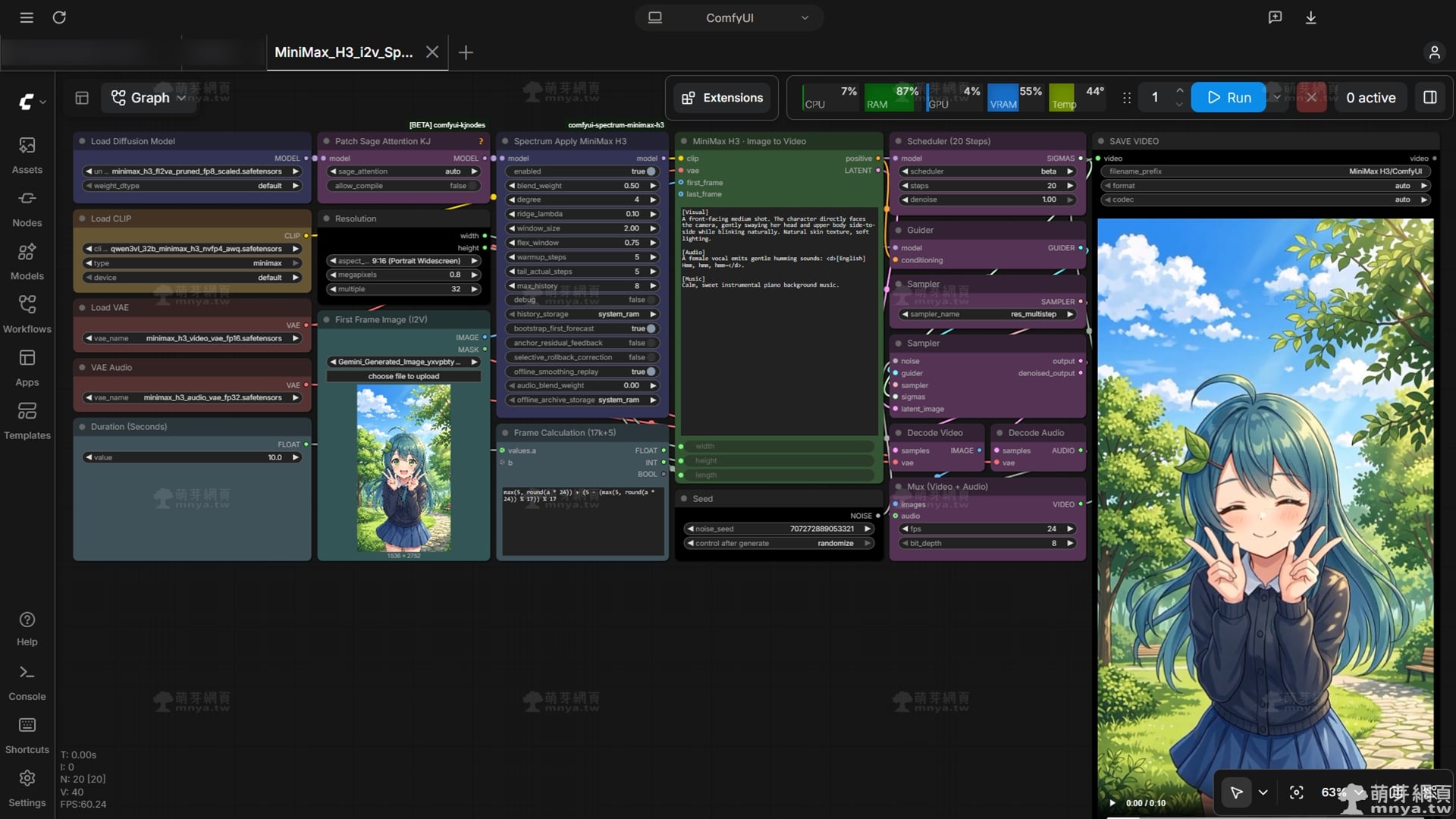Viewport: 1456px width, 819px height.
Task: Increase the batch count with the up arrow
Action: pyautogui.click(x=1179, y=90)
